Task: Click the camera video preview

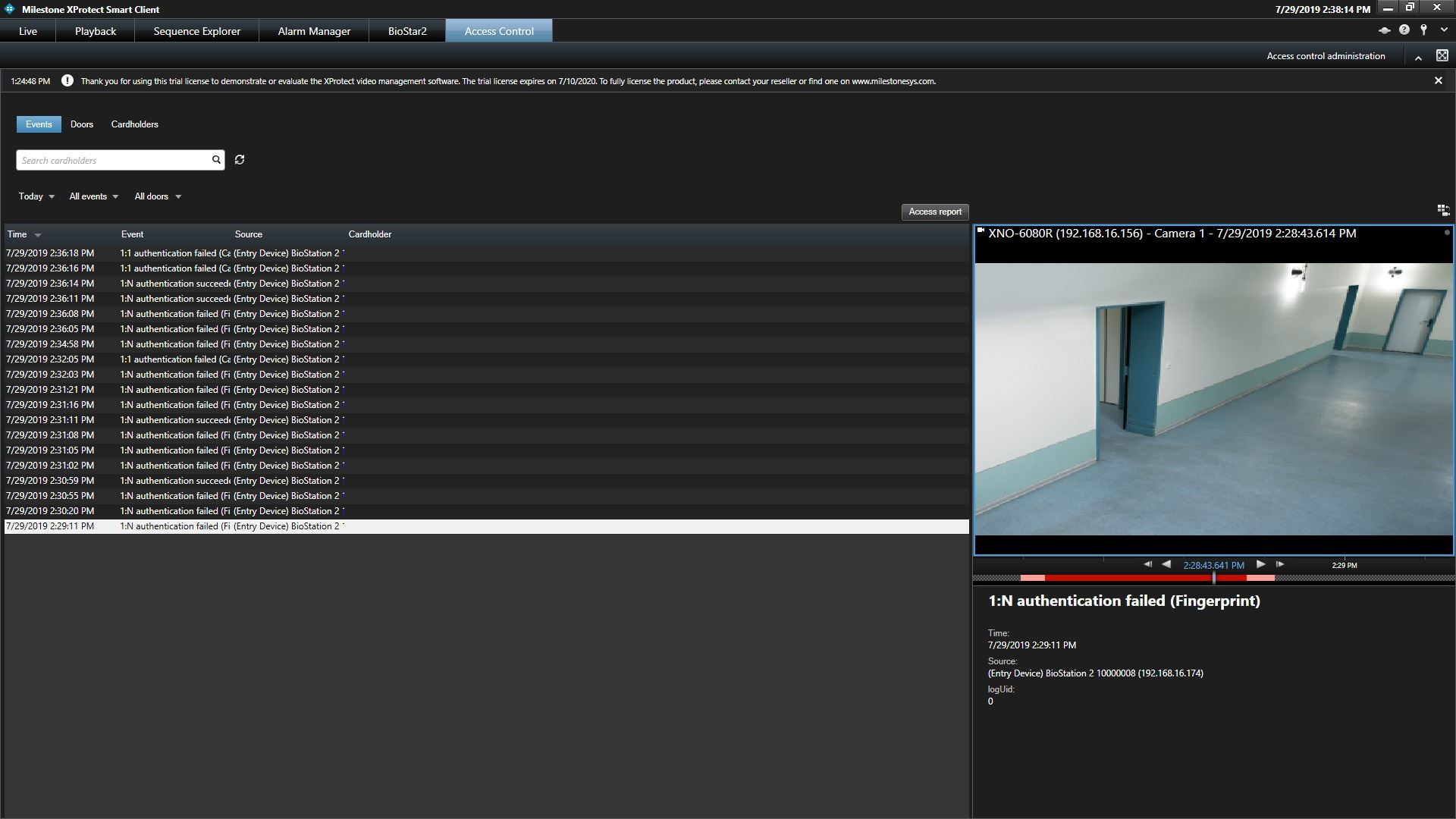Action: (1213, 399)
